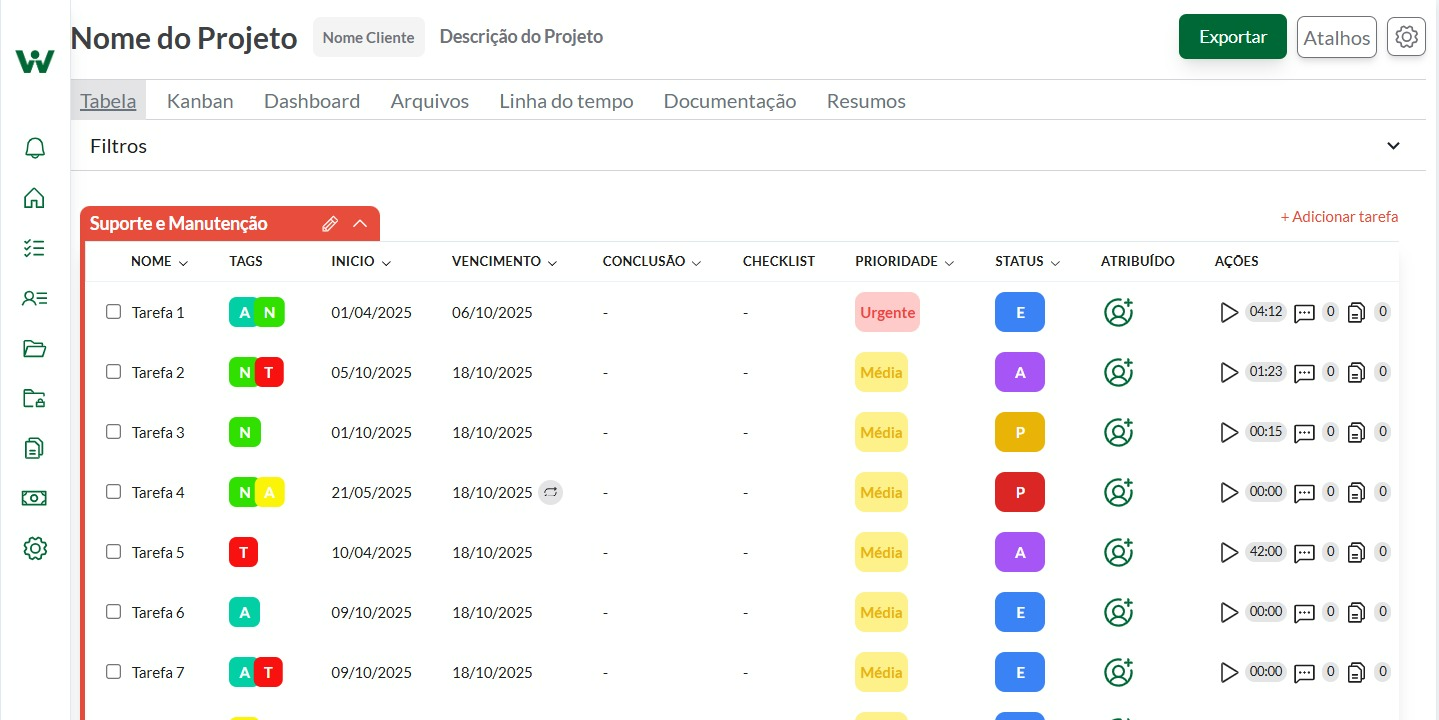Image resolution: width=1439 pixels, height=720 pixels.
Task: Tick the checkbox for Tarefa 1
Action: tap(113, 311)
